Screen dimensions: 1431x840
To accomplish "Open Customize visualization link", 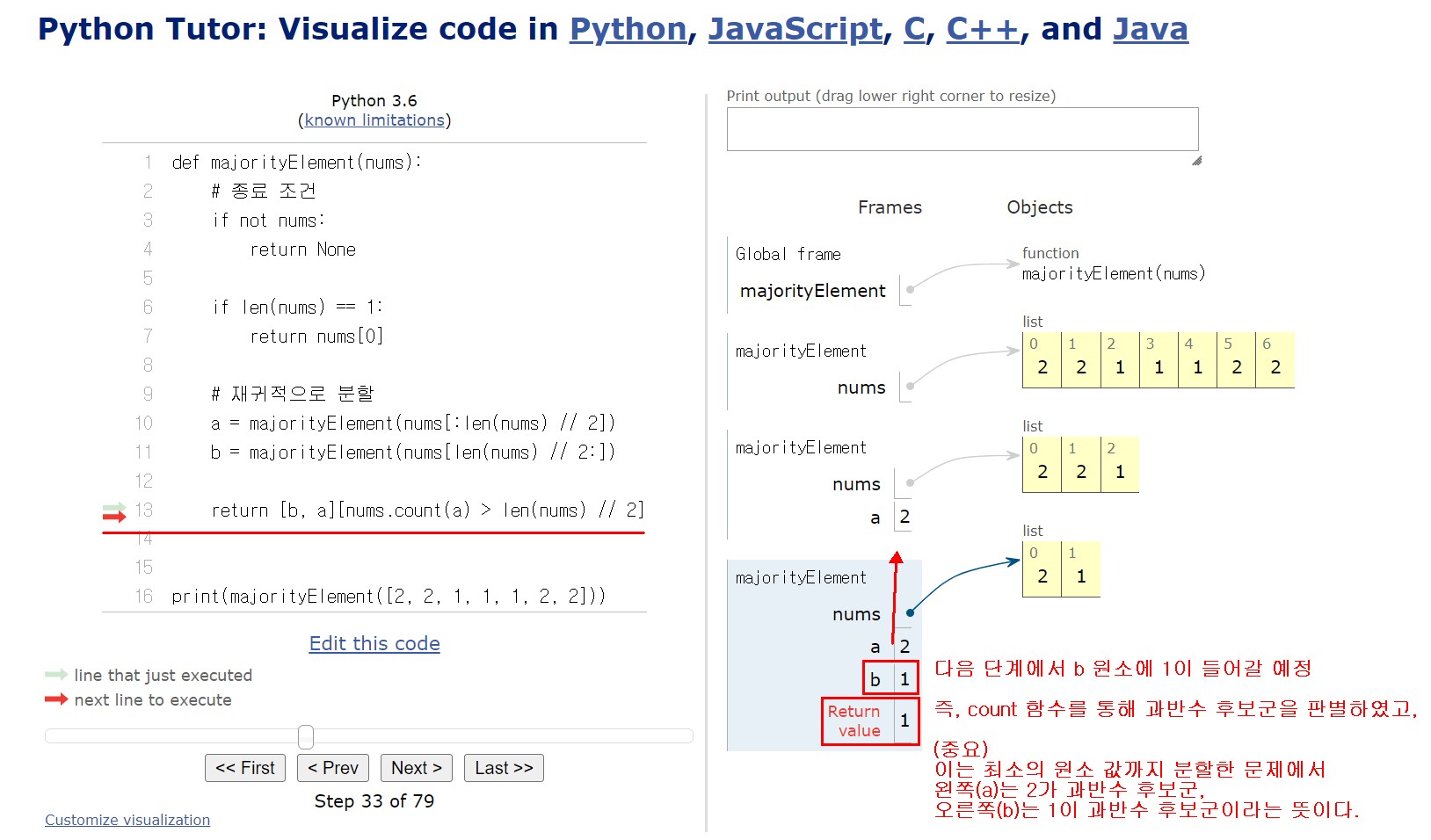I will tap(127, 820).
